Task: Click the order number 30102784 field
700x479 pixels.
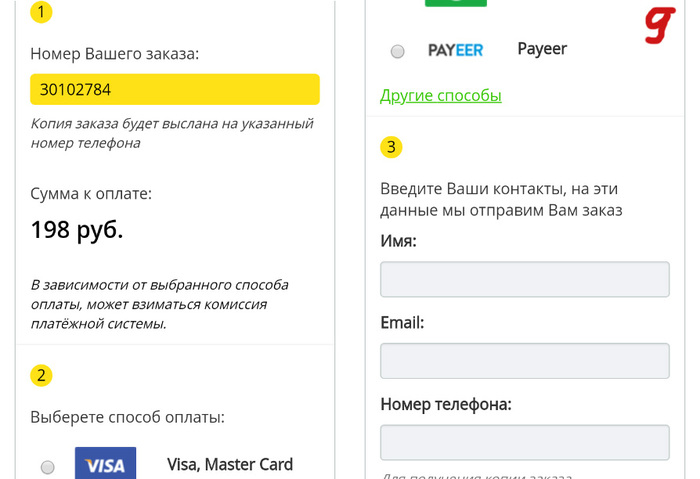Action: [175, 89]
